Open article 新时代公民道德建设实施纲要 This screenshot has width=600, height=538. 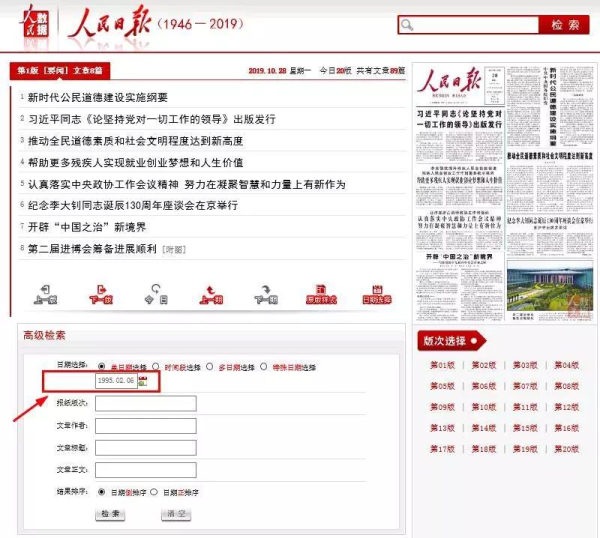(x=97, y=98)
